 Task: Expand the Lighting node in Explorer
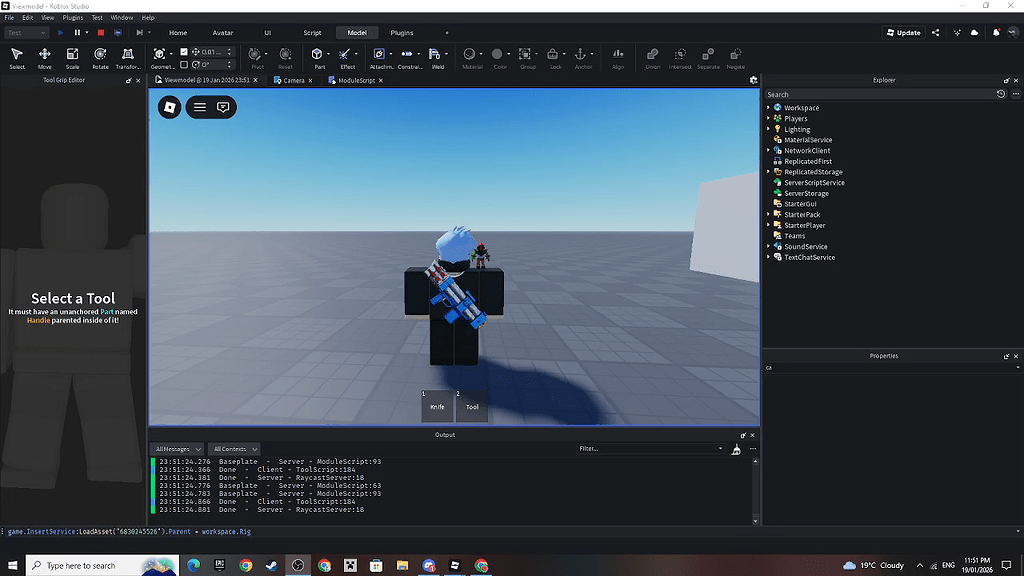769,129
